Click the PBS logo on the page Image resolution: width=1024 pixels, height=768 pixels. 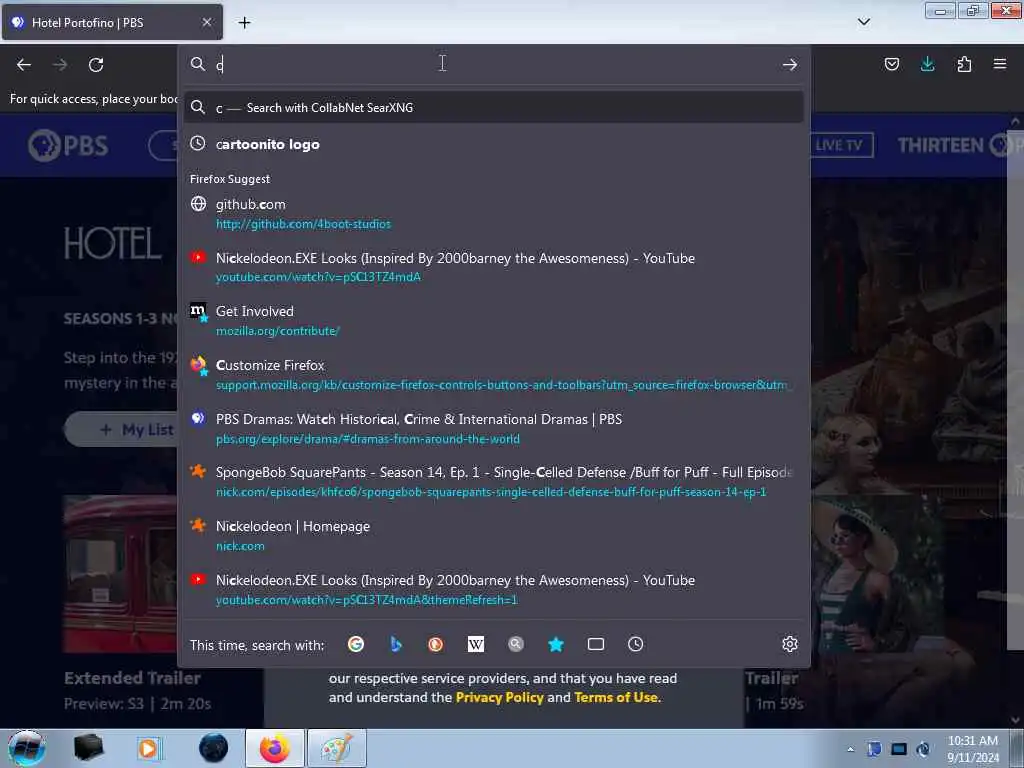[x=68, y=145]
